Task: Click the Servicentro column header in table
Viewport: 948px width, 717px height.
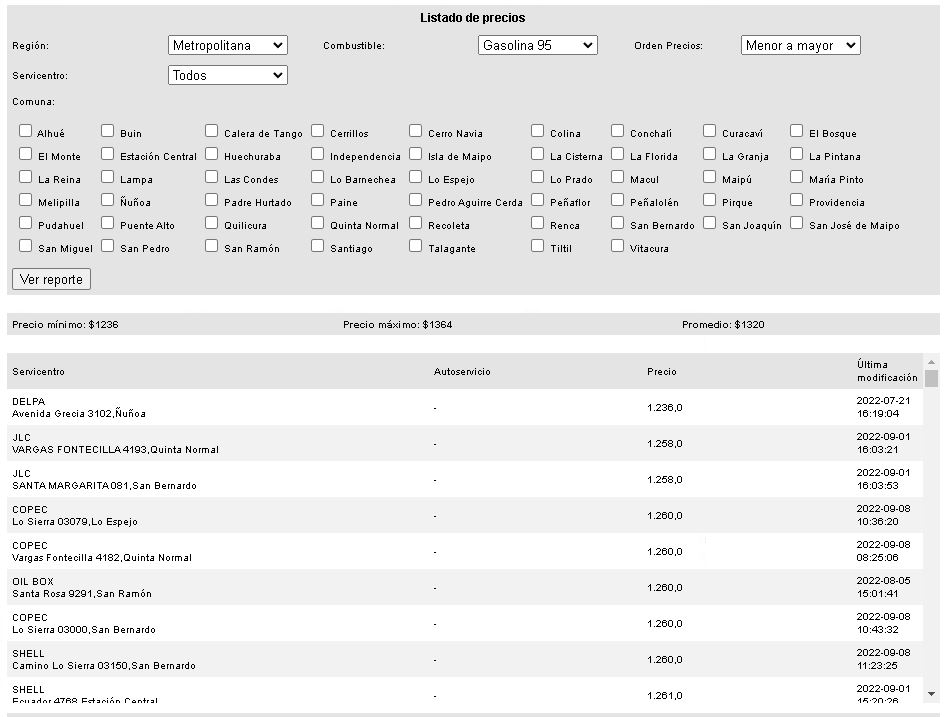Action: click(38, 372)
